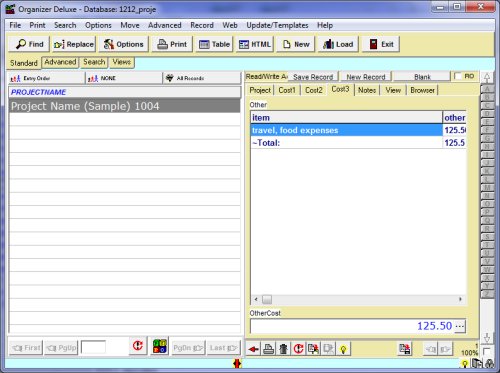
Task: Click the red-black splitter icon in status bar
Action: pyautogui.click(x=237, y=363)
